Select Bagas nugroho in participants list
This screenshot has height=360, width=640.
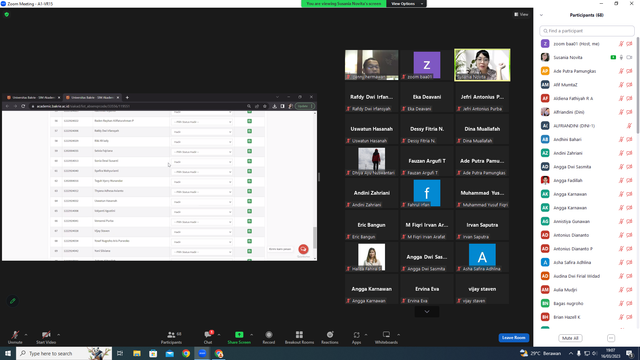point(587,303)
